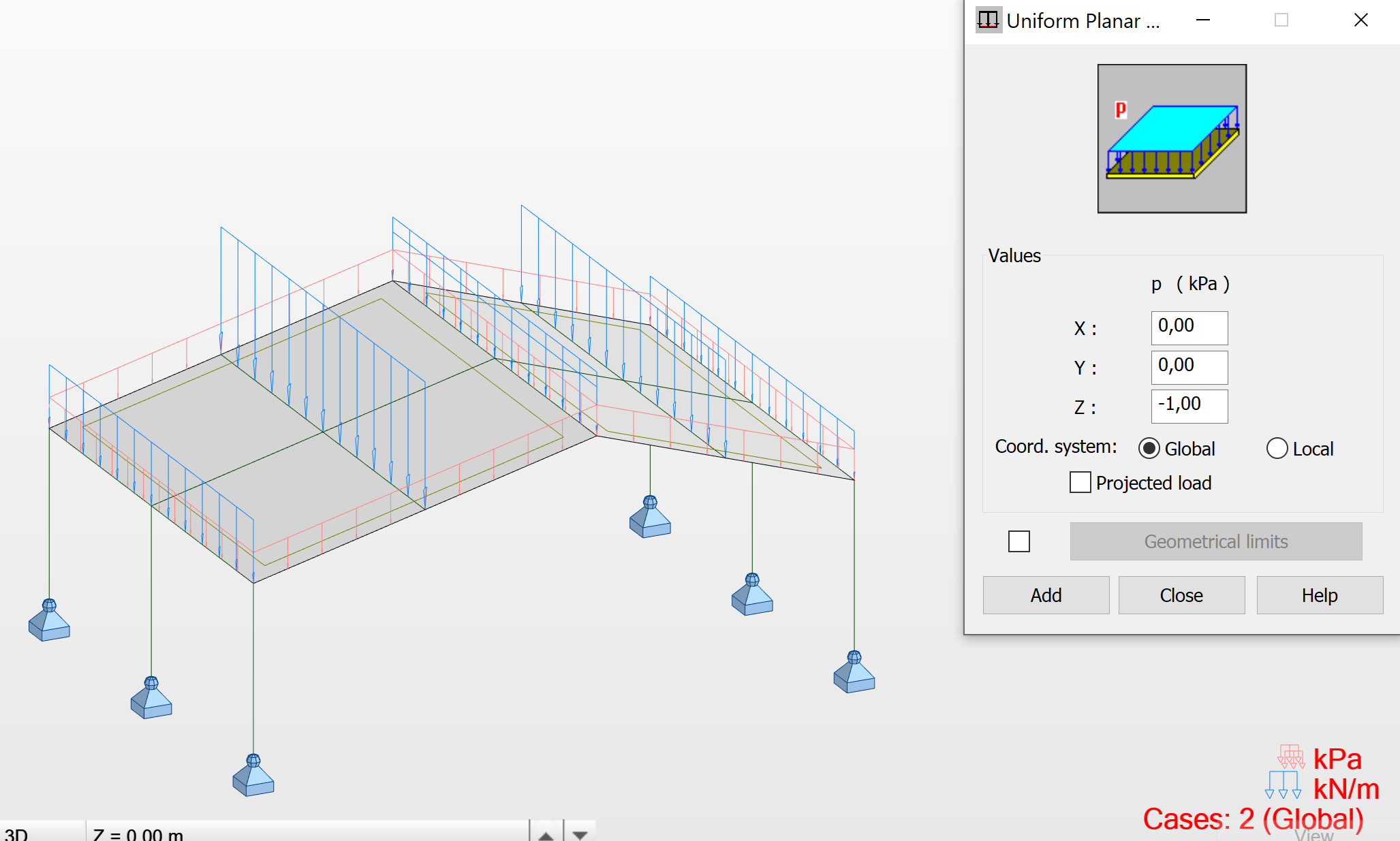1400x841 pixels.
Task: Click the Add button to apply load
Action: tap(1045, 594)
